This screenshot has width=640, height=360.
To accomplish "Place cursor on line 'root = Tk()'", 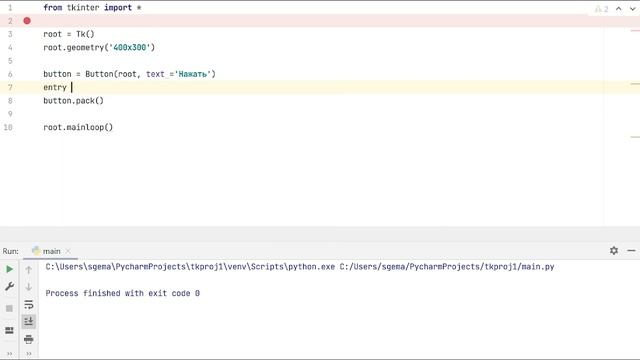I will pos(69,34).
